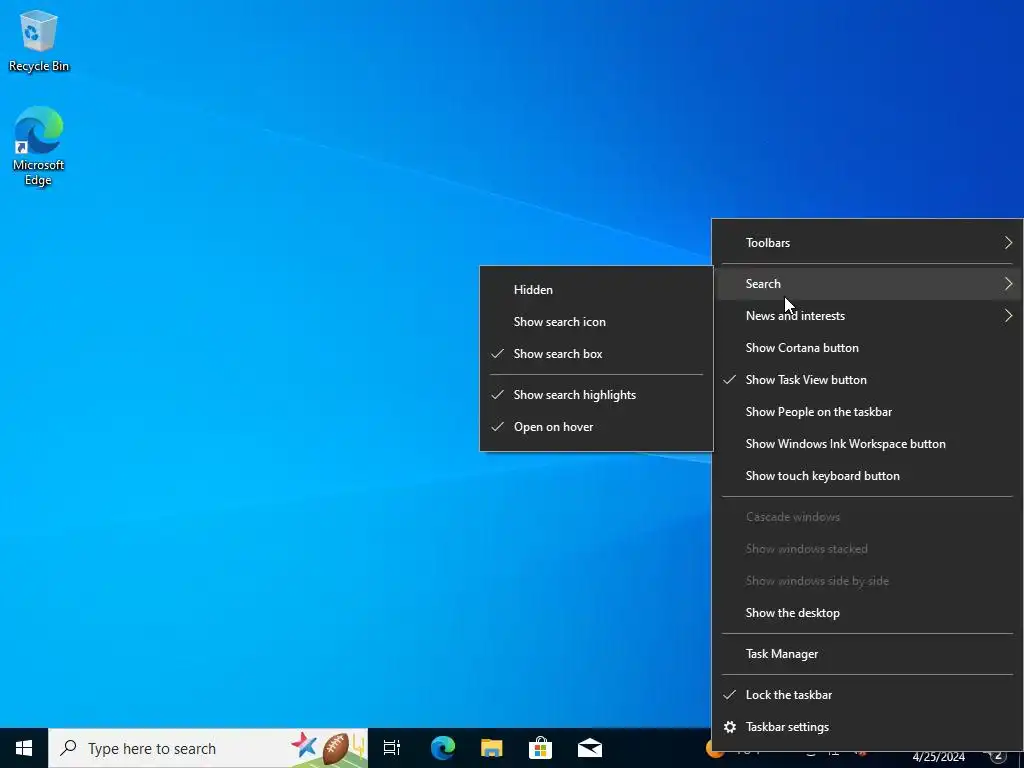The image size is (1024, 768).
Task: Enable Show Windows Ink Workspace button
Action: (x=867, y=443)
